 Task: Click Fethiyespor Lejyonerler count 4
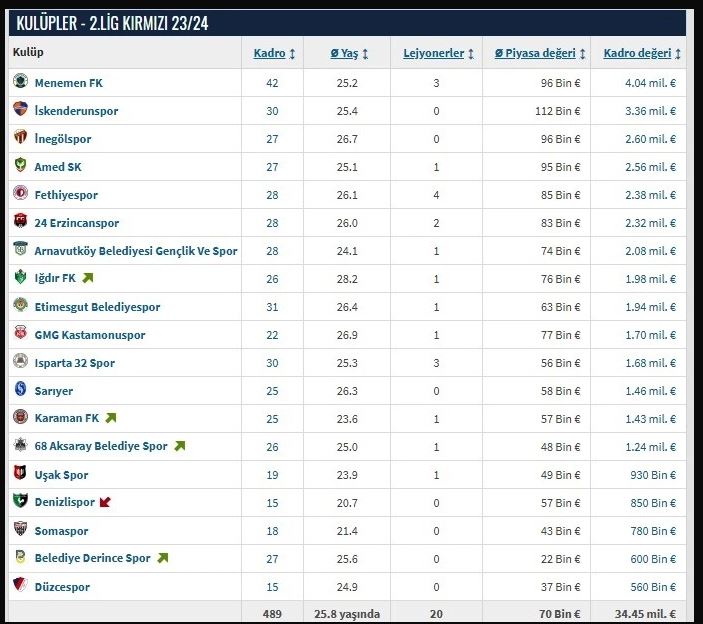[x=436, y=195]
